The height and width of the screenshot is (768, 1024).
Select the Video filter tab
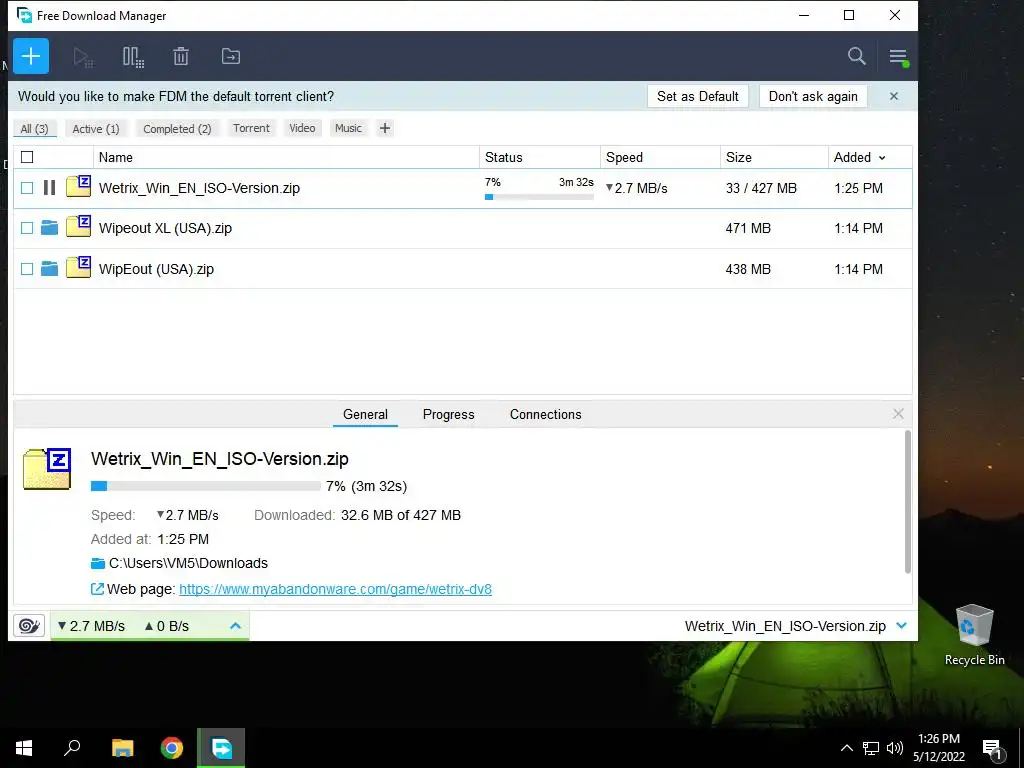[x=302, y=128]
